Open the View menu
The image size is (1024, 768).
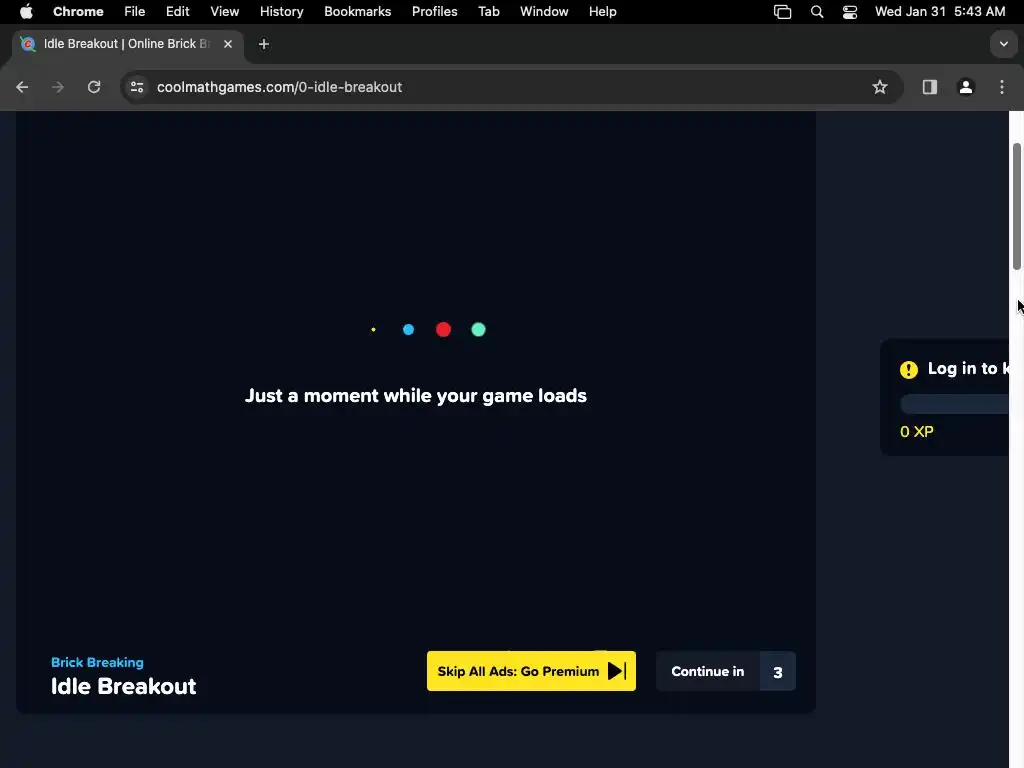coord(225,12)
